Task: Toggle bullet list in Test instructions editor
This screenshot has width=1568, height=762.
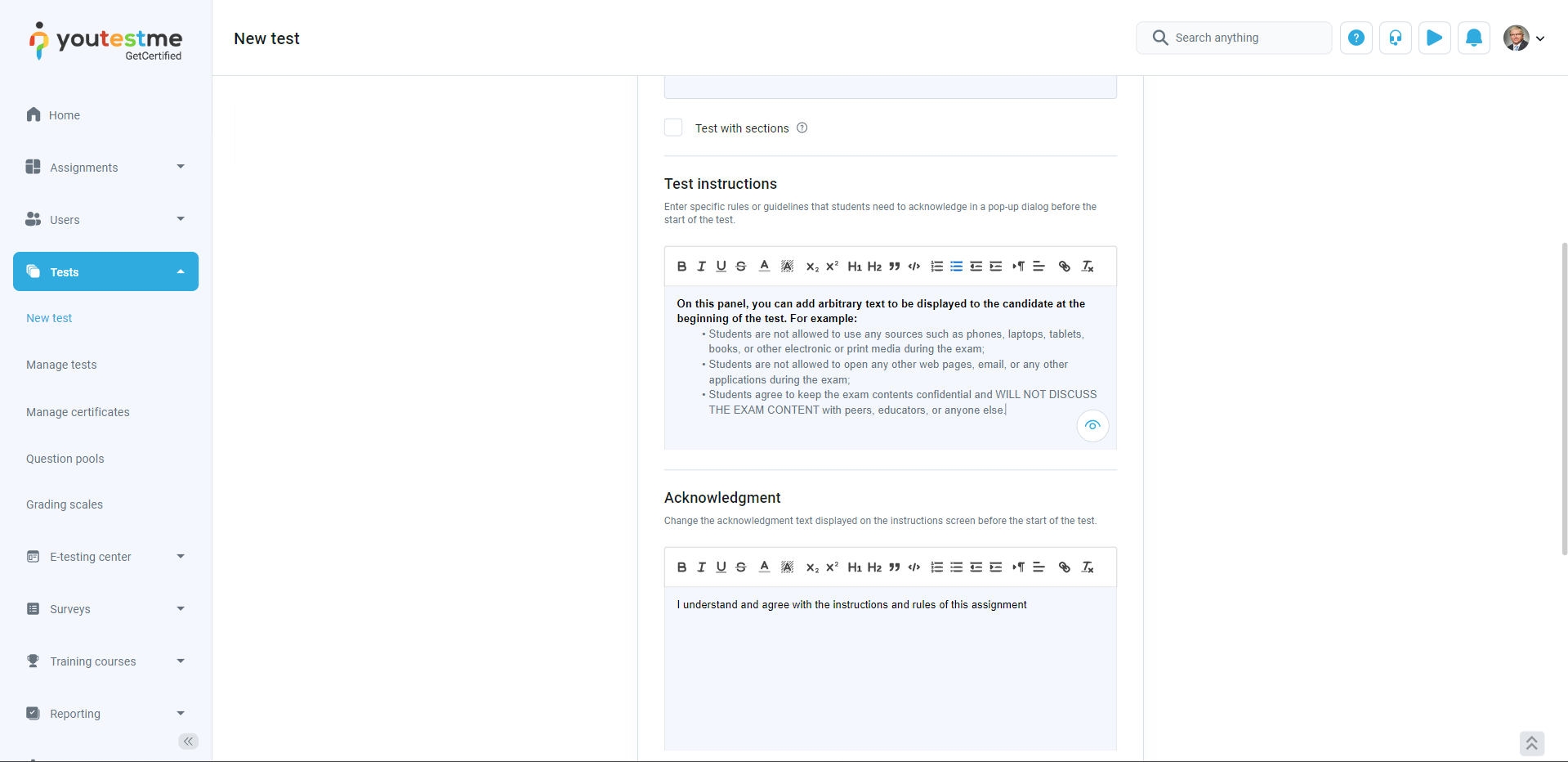Action: [956, 267]
